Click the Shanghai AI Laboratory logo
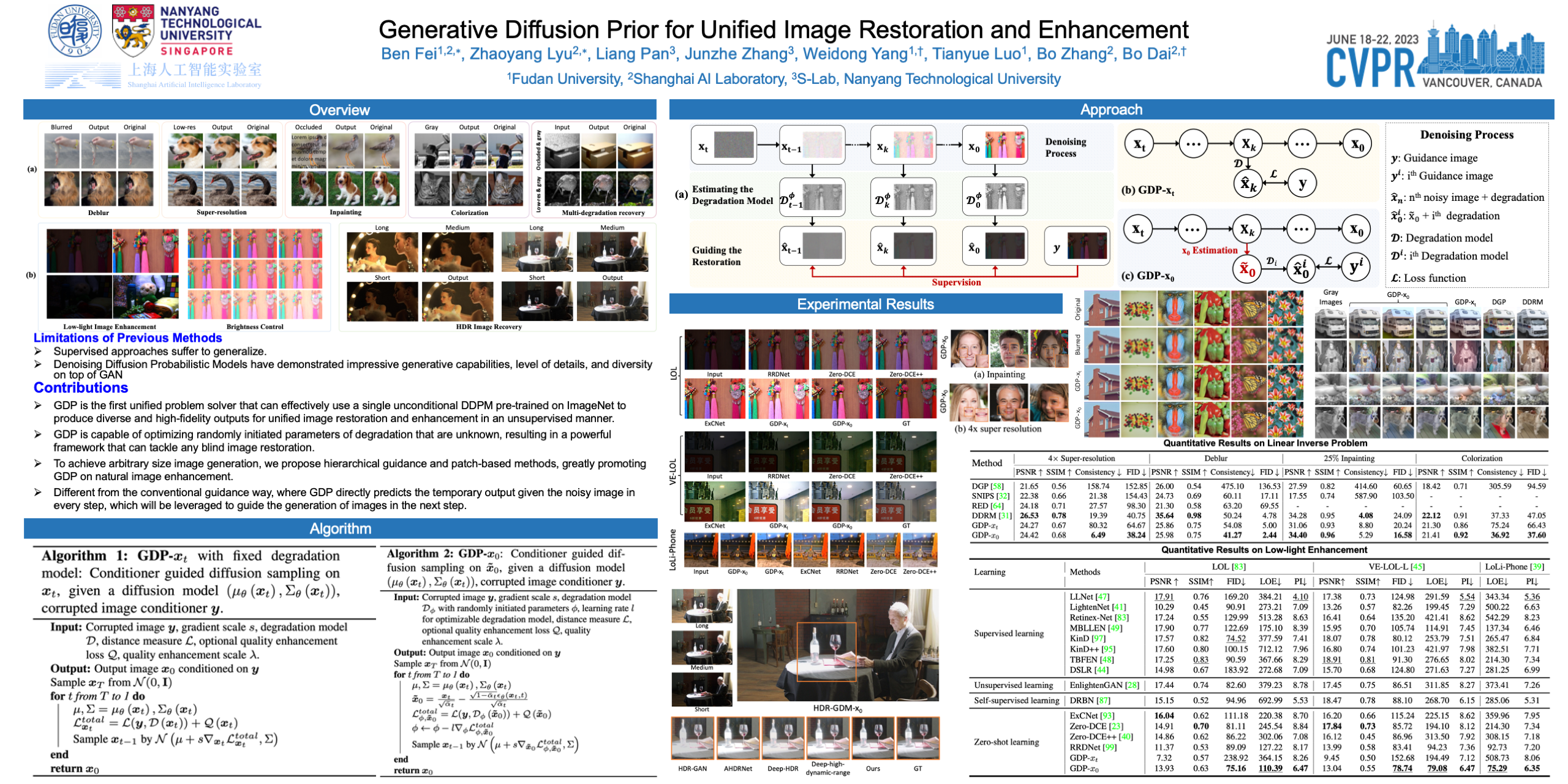Image resolution: width=1568 pixels, height=784 pixels. tap(154, 75)
